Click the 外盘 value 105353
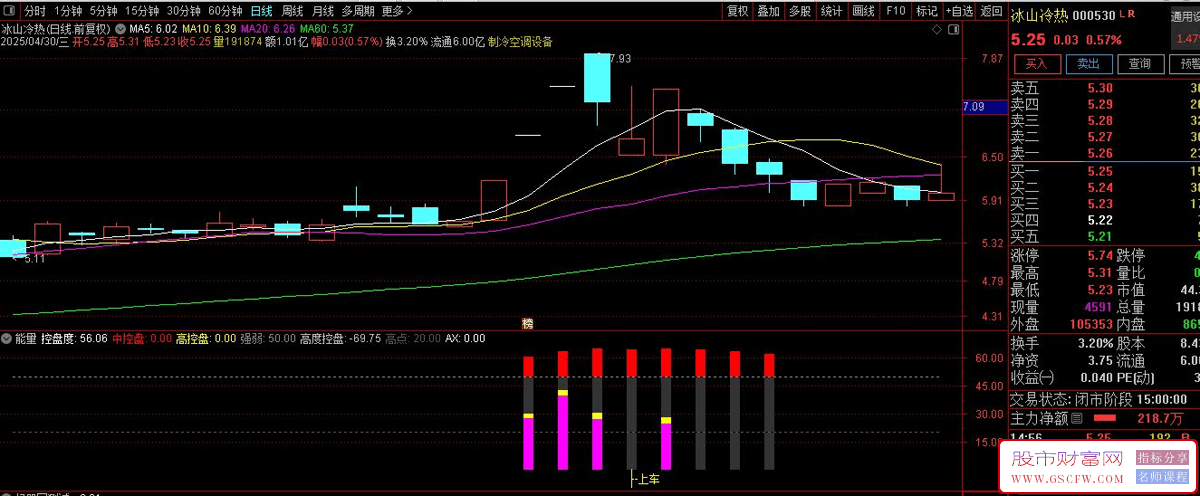The width and height of the screenshot is (1200, 496). (x=1090, y=324)
